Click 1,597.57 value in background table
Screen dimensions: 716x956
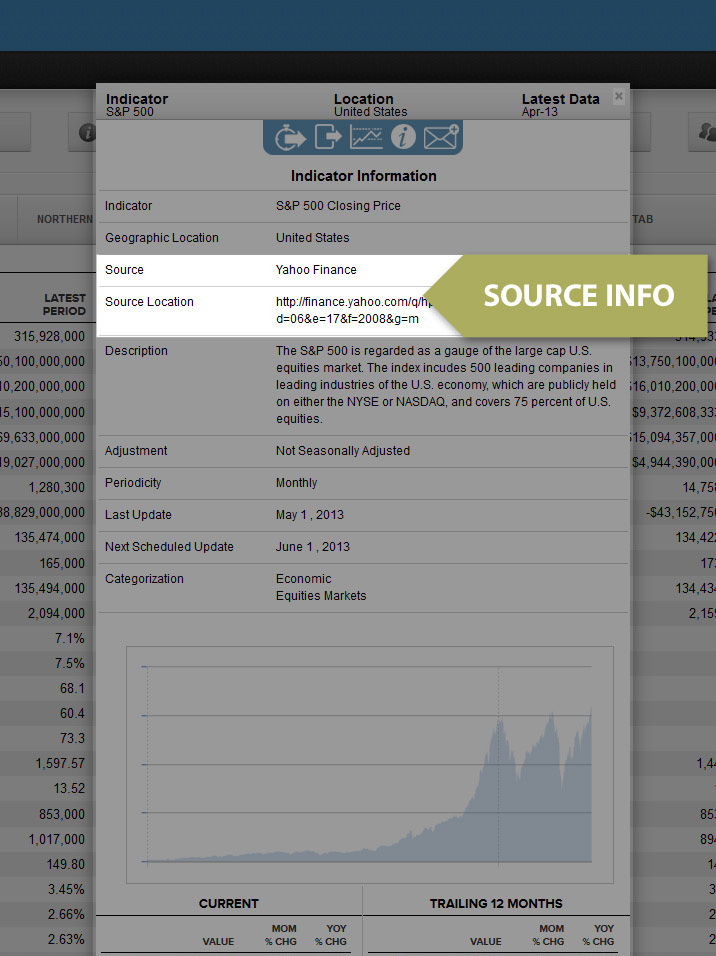[x=60, y=763]
